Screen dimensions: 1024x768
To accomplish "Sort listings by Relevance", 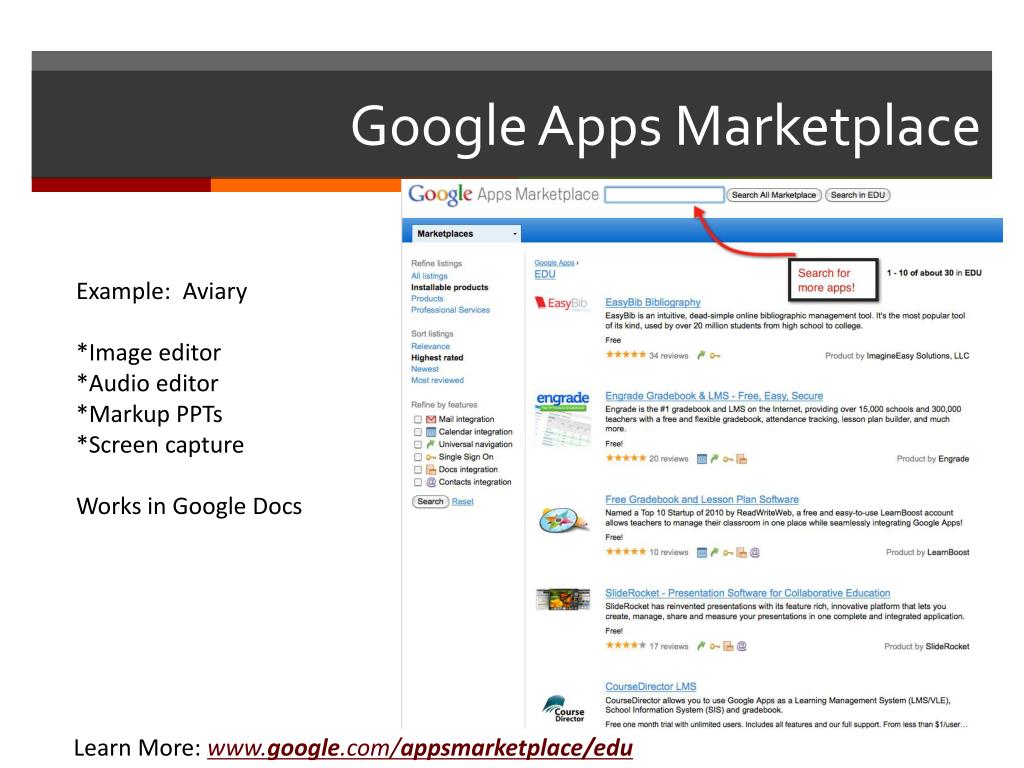I will point(430,346).
